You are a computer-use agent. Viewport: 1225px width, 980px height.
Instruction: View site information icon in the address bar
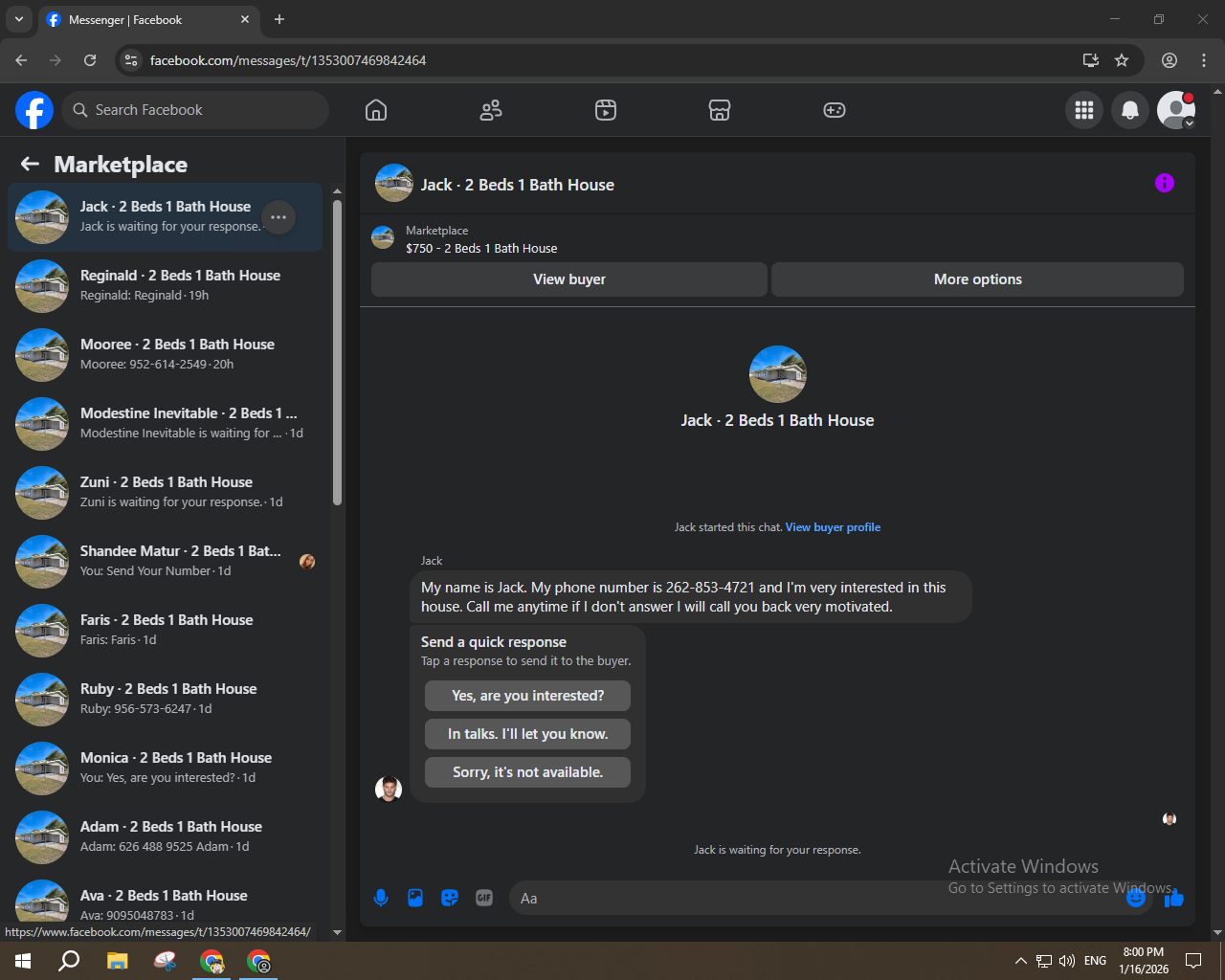click(131, 60)
